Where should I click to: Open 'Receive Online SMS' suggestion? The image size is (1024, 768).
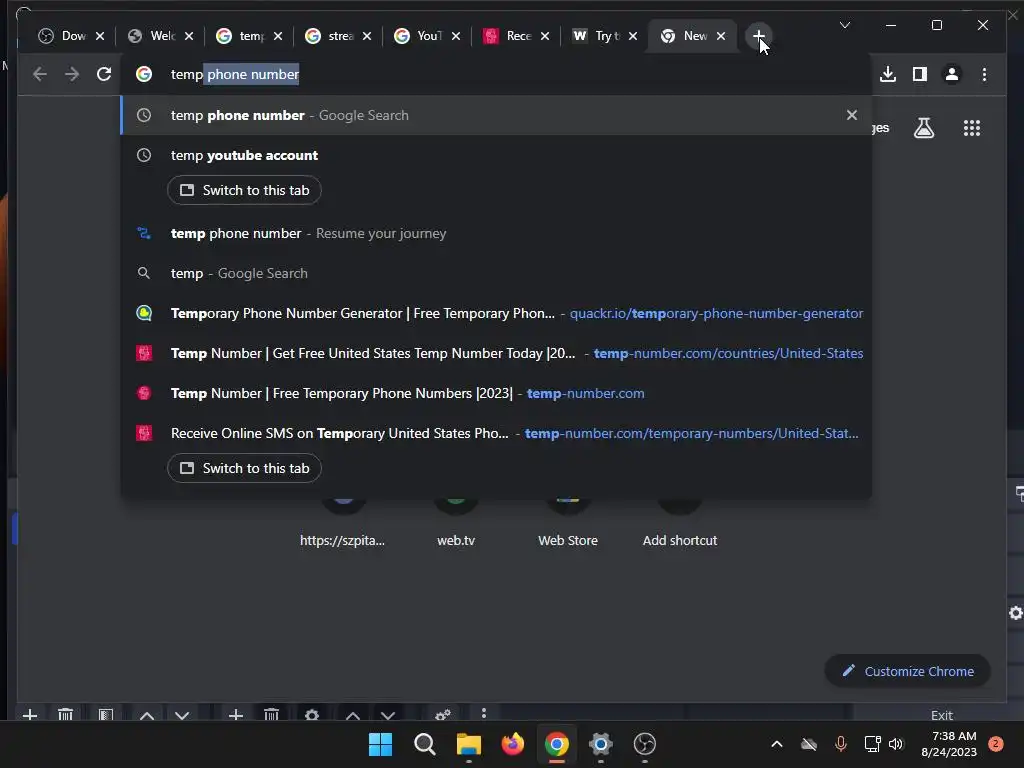click(x=496, y=433)
